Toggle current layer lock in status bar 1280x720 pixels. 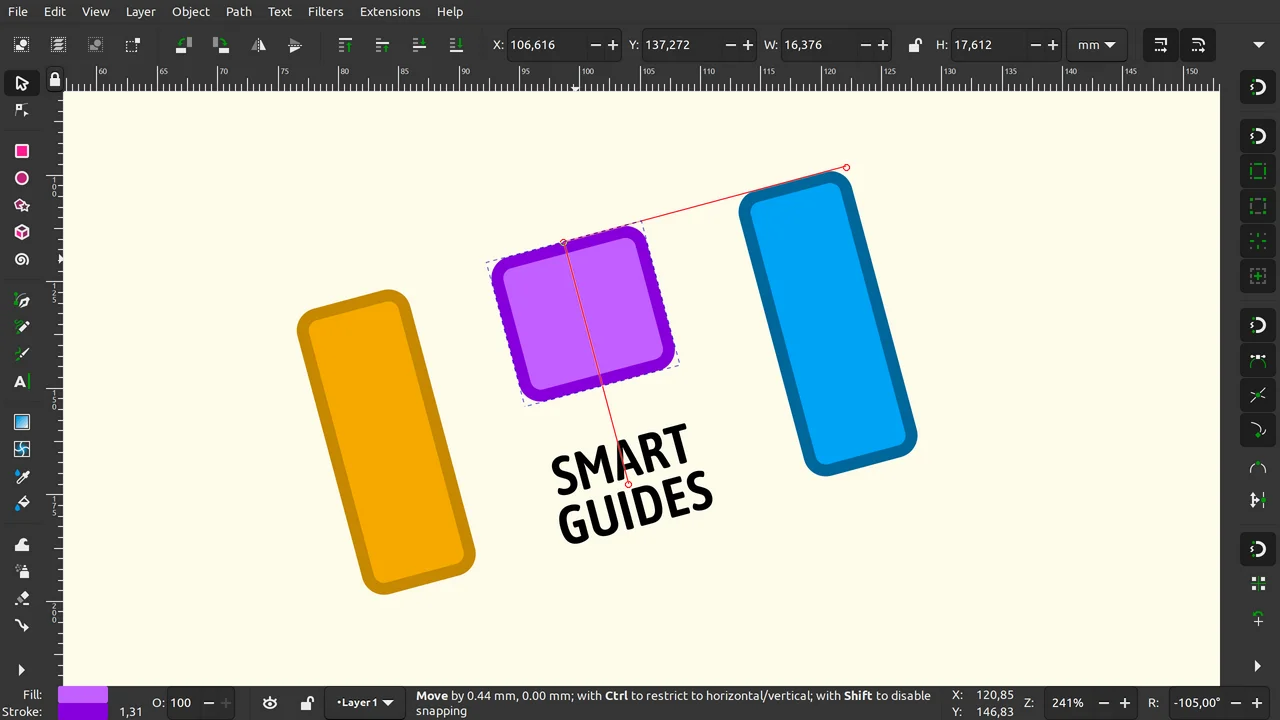point(307,703)
